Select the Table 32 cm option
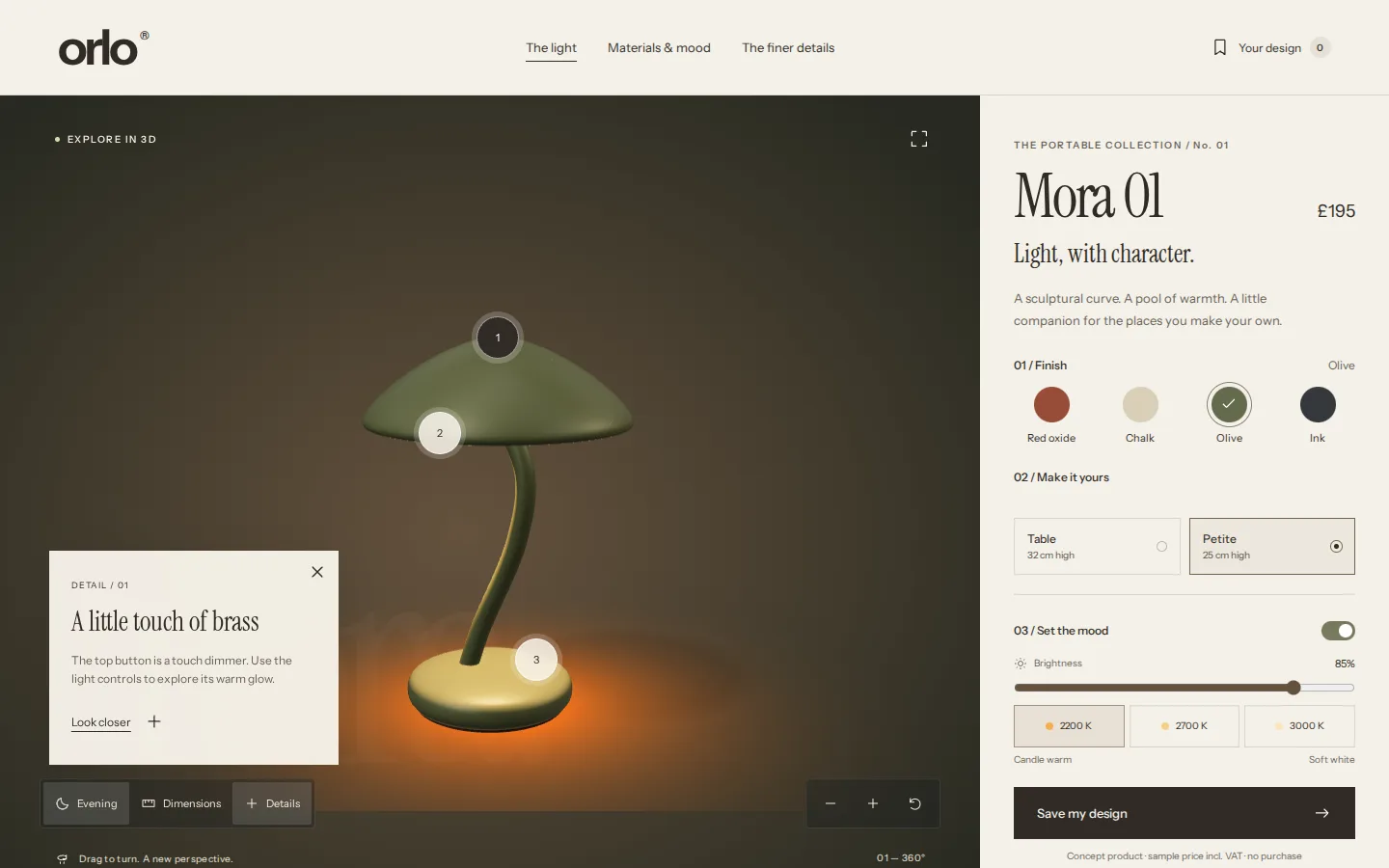The image size is (1389, 868). [x=1097, y=547]
